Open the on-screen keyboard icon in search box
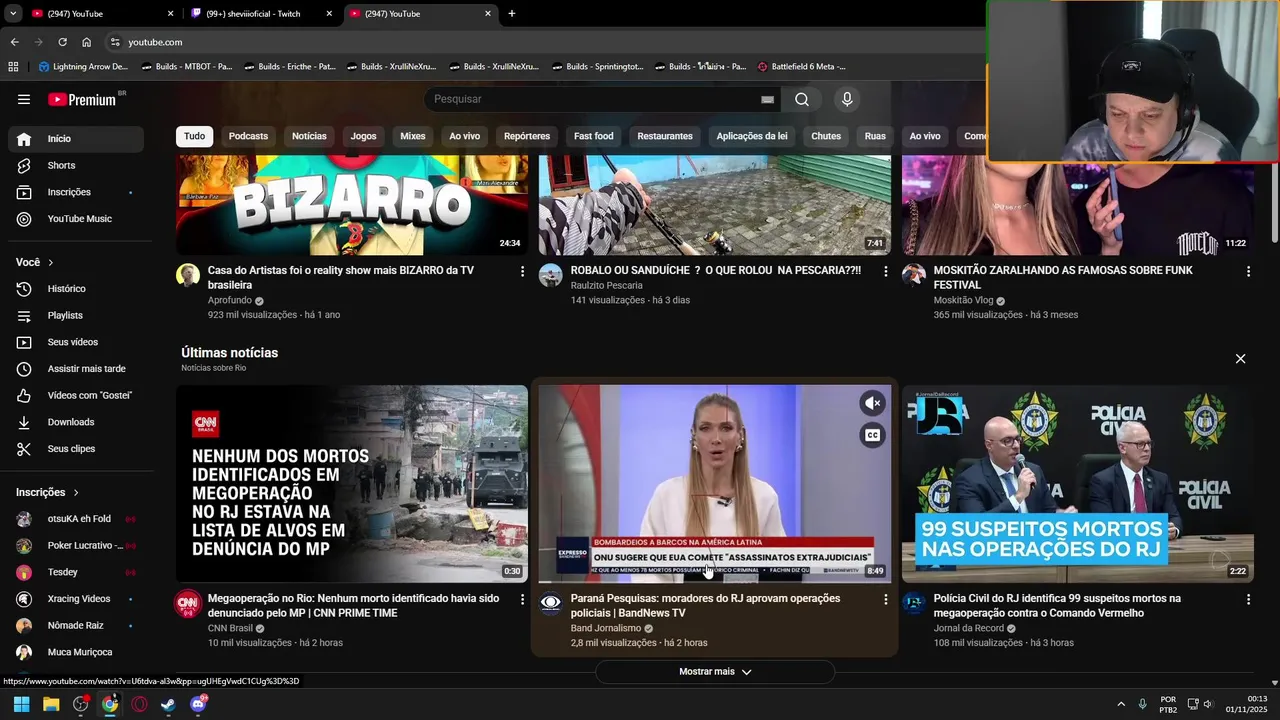Image resolution: width=1280 pixels, height=720 pixels. pos(767,99)
